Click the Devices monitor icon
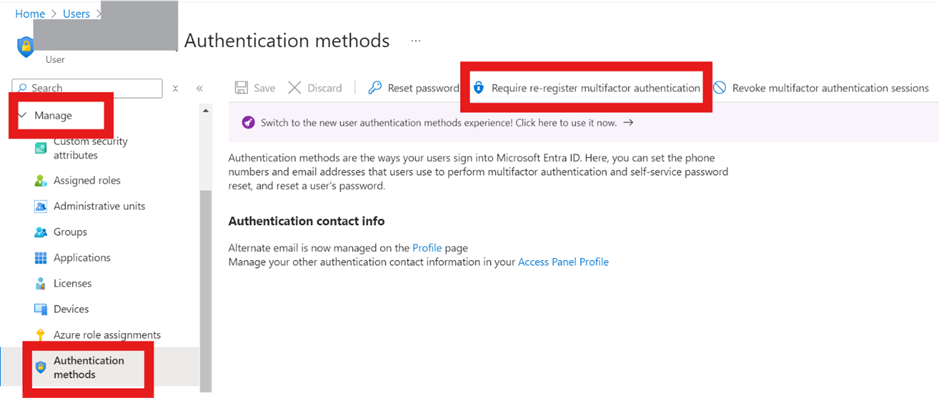Viewport: 939px width, 398px height. 41,309
